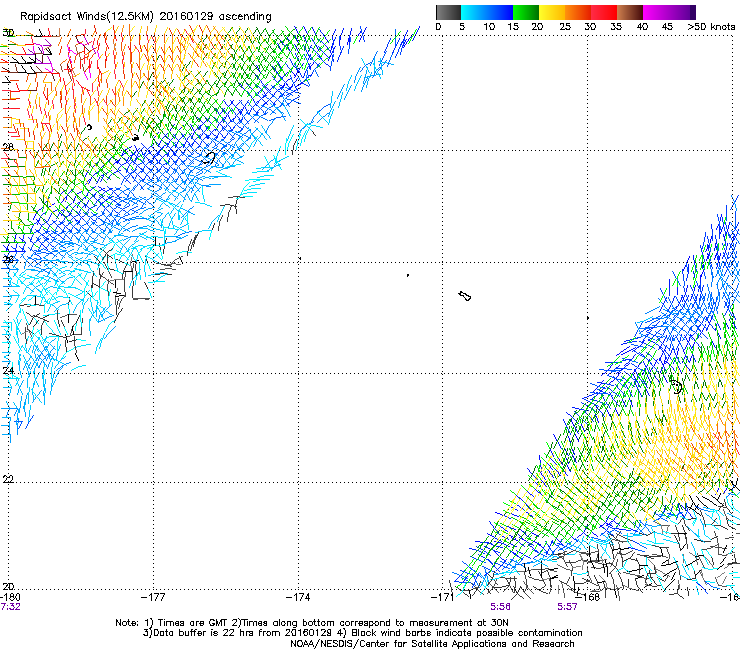740x650 pixels.
Task: Click the '30' latitude label
Action: tap(8, 33)
